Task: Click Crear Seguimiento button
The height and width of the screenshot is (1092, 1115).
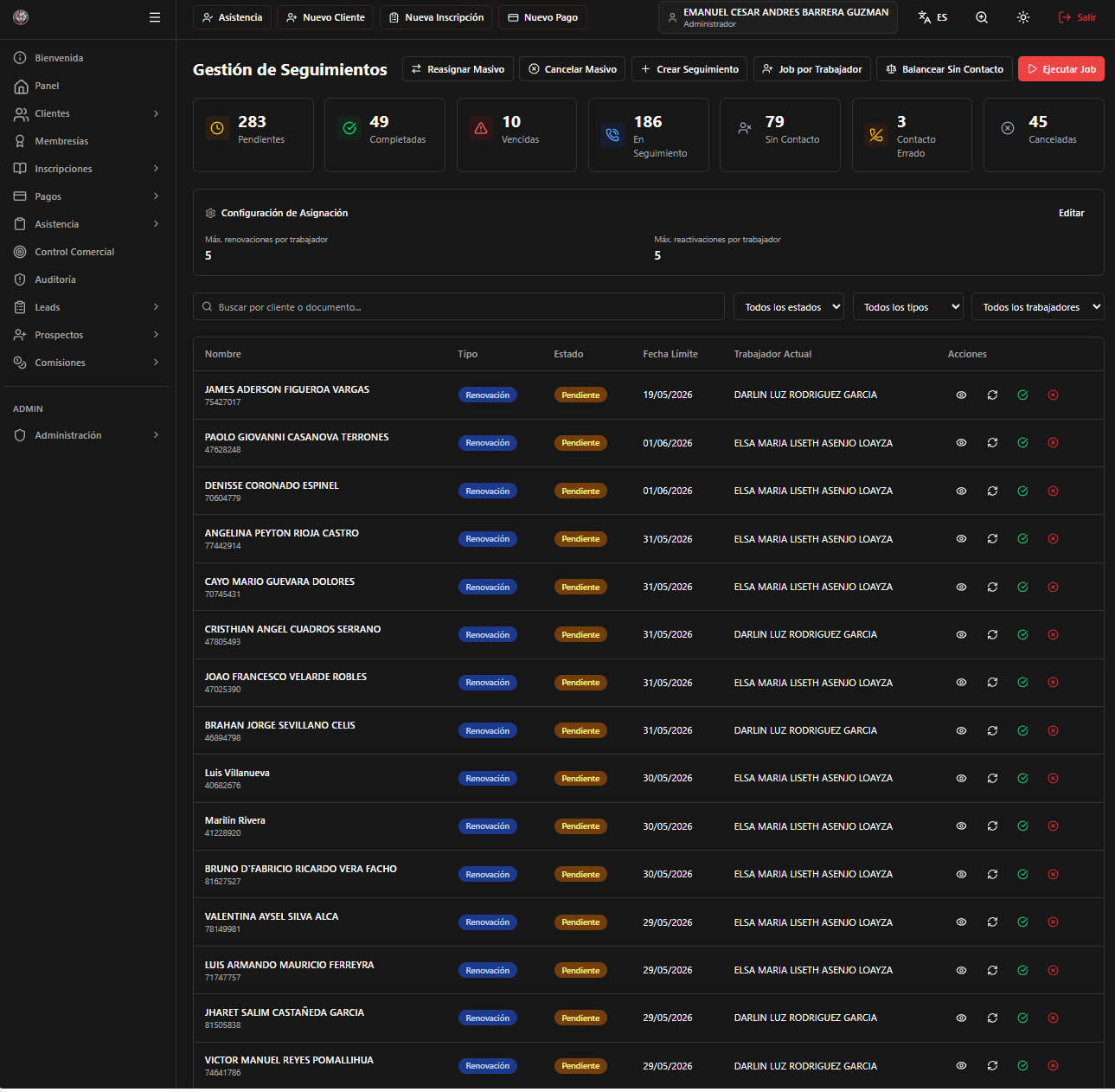Action: coord(689,69)
